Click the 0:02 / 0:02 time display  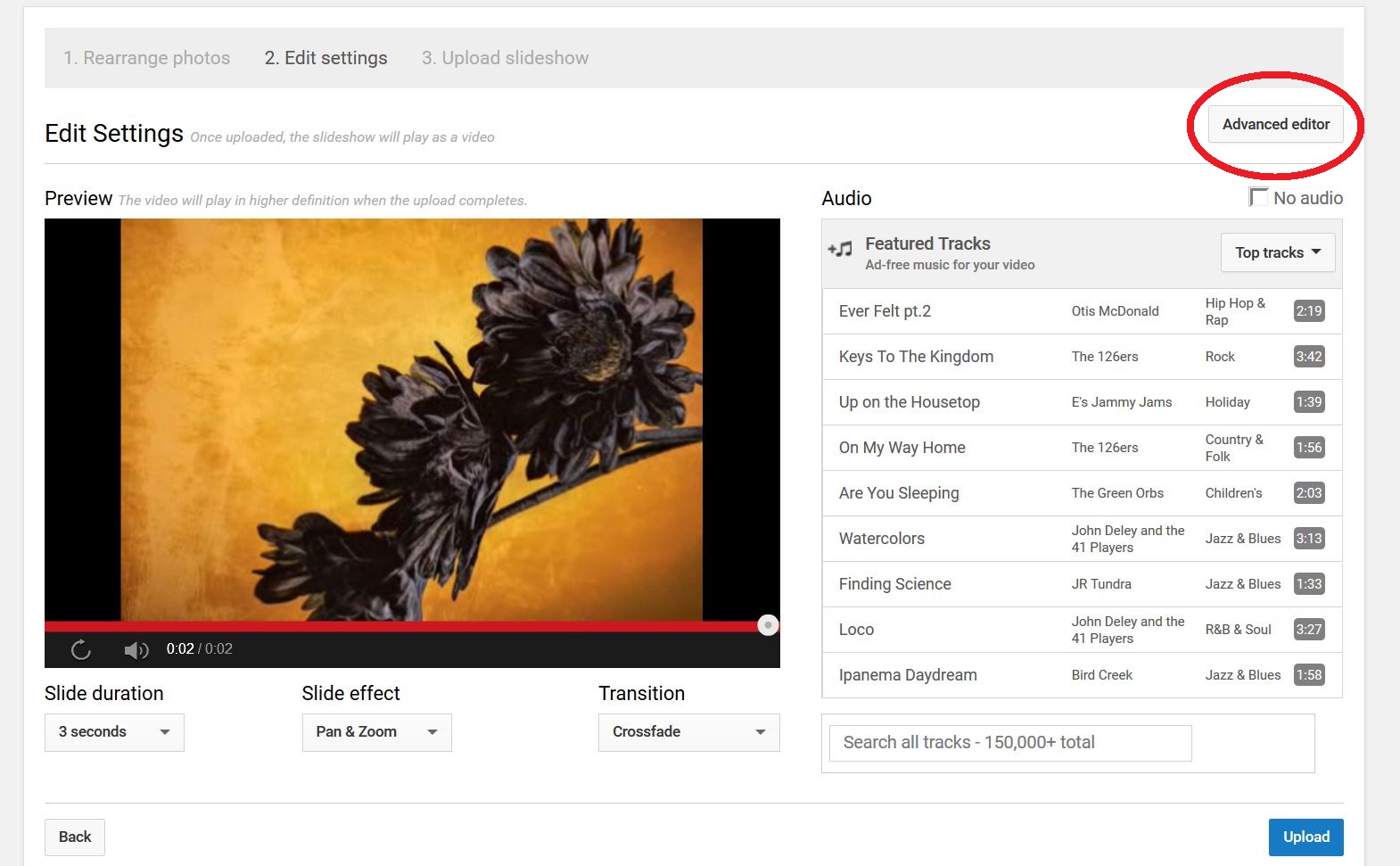click(x=199, y=649)
